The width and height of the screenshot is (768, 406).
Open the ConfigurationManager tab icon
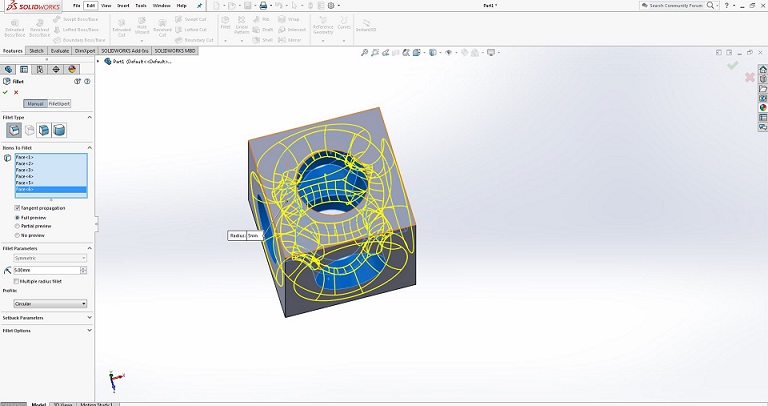(x=40, y=70)
